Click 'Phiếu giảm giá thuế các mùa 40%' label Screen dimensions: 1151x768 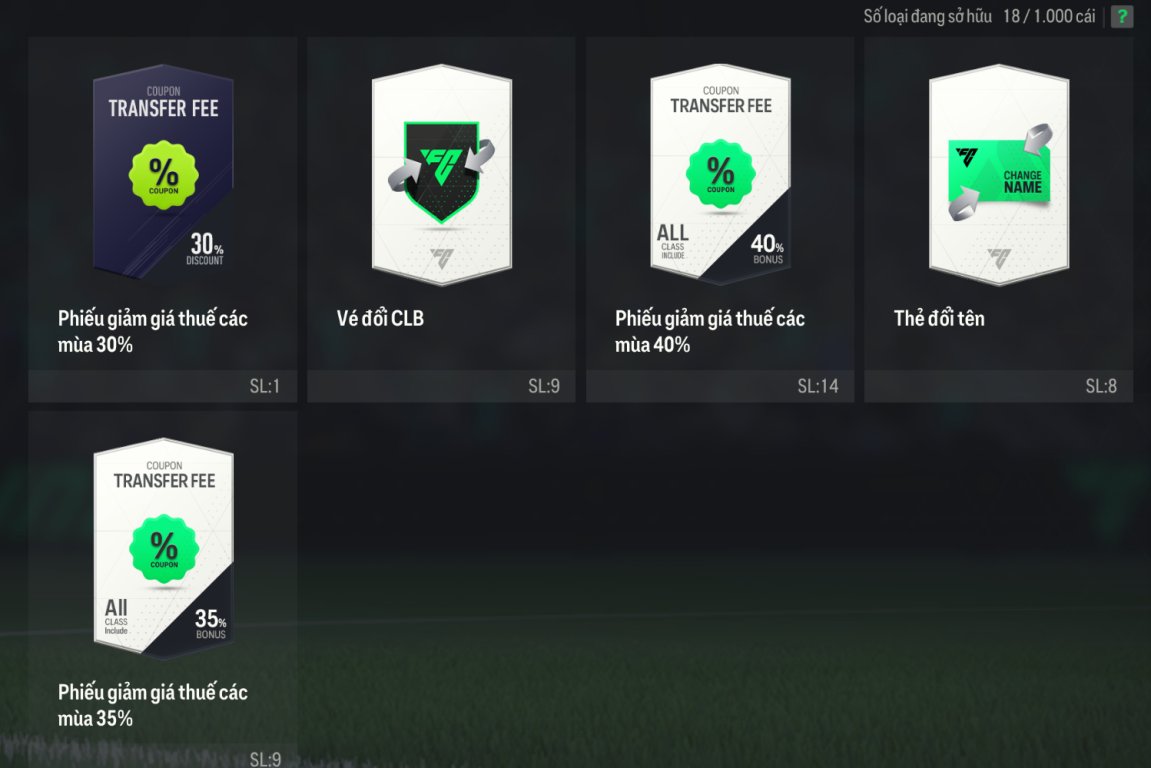[x=710, y=331]
